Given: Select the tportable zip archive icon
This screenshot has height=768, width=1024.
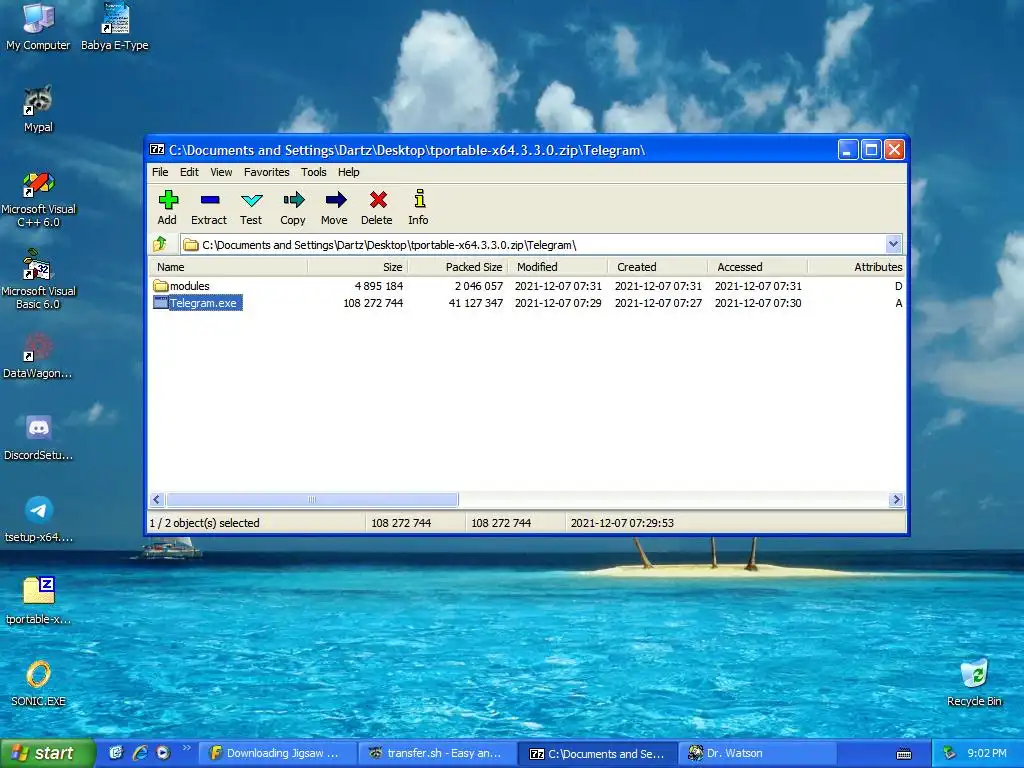Looking at the screenshot, I should tap(39, 591).
